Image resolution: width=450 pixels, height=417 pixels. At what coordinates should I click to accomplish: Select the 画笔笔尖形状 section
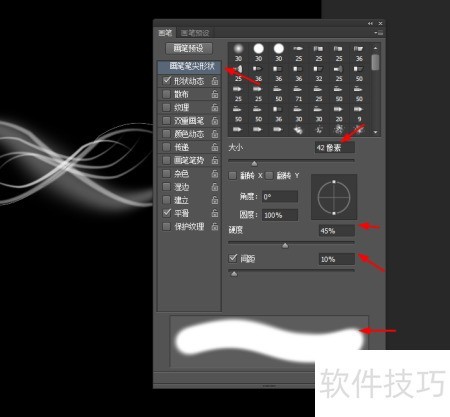[x=189, y=66]
